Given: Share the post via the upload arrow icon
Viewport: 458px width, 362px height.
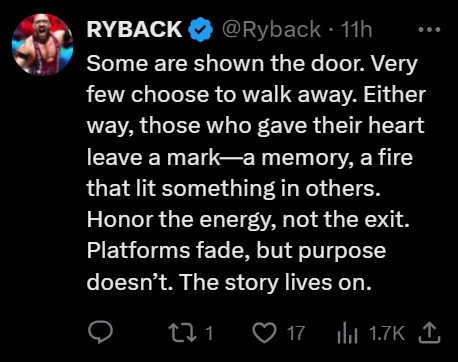Looking at the screenshot, I should coord(429,332).
